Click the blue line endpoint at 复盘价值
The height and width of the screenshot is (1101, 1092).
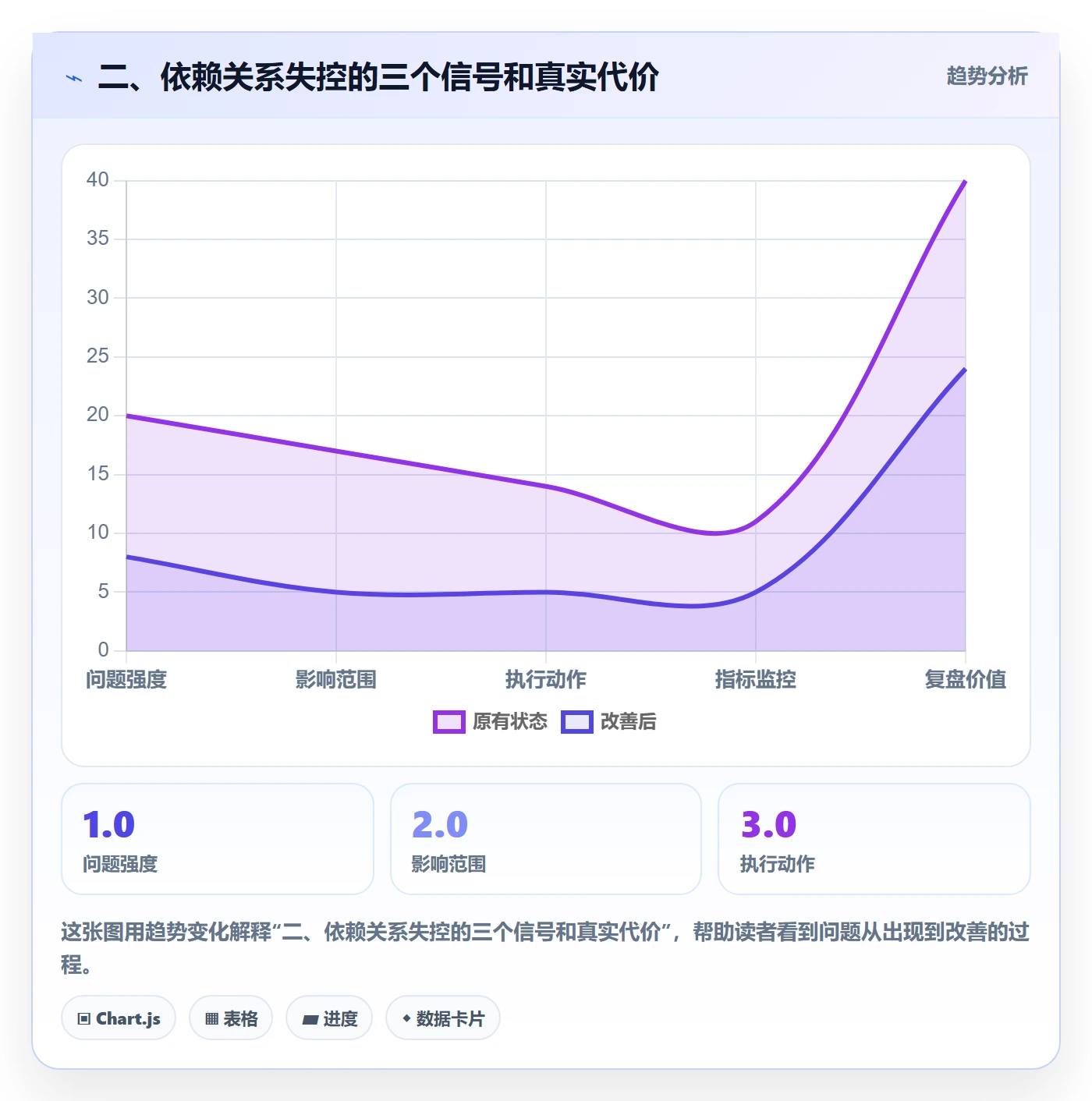[x=966, y=369]
